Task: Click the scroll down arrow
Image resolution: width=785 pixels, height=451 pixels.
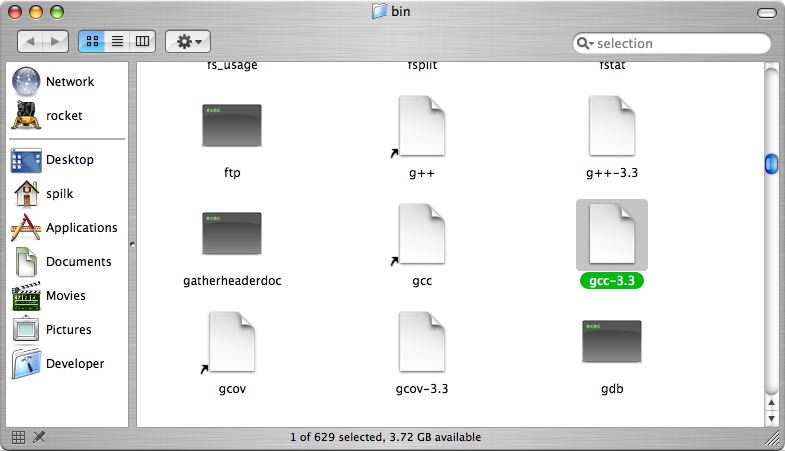Action: (x=771, y=416)
